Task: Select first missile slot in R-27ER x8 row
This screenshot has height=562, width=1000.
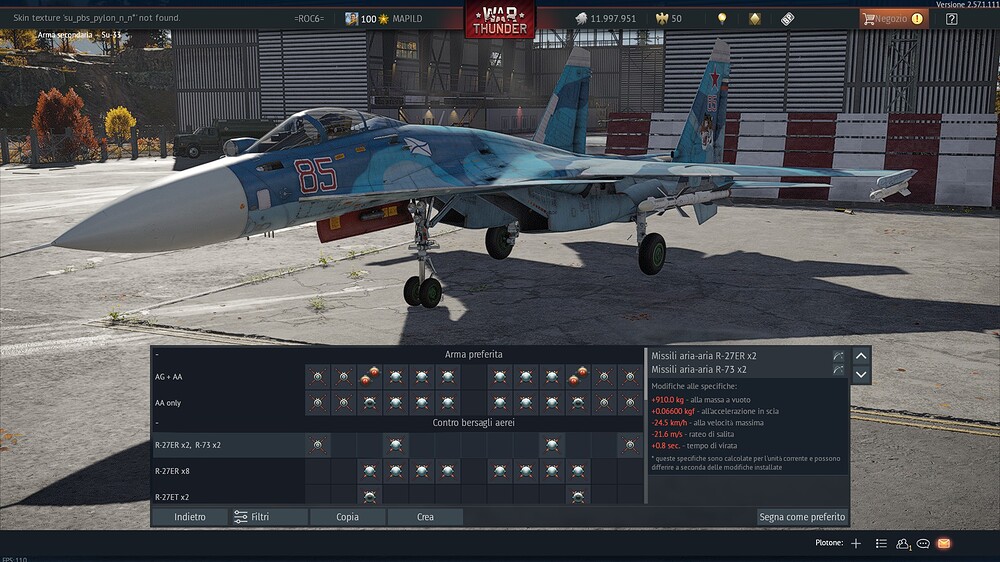Action: coord(369,471)
